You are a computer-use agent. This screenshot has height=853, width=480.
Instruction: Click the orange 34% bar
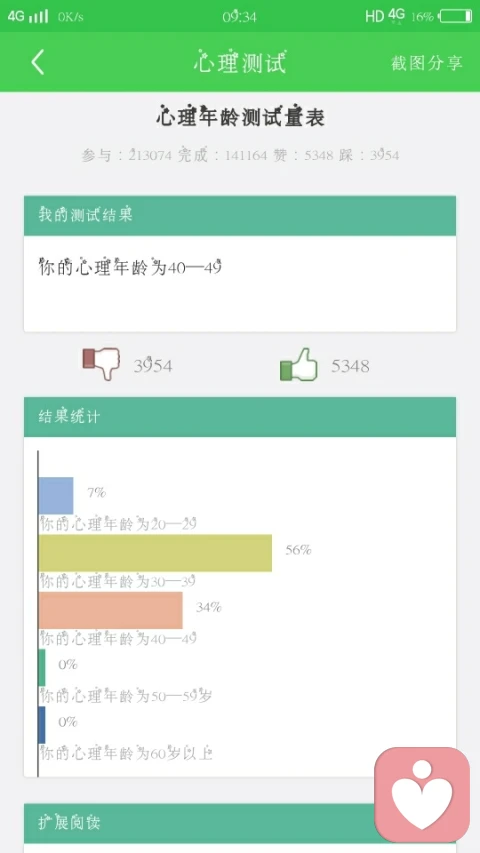(x=110, y=610)
